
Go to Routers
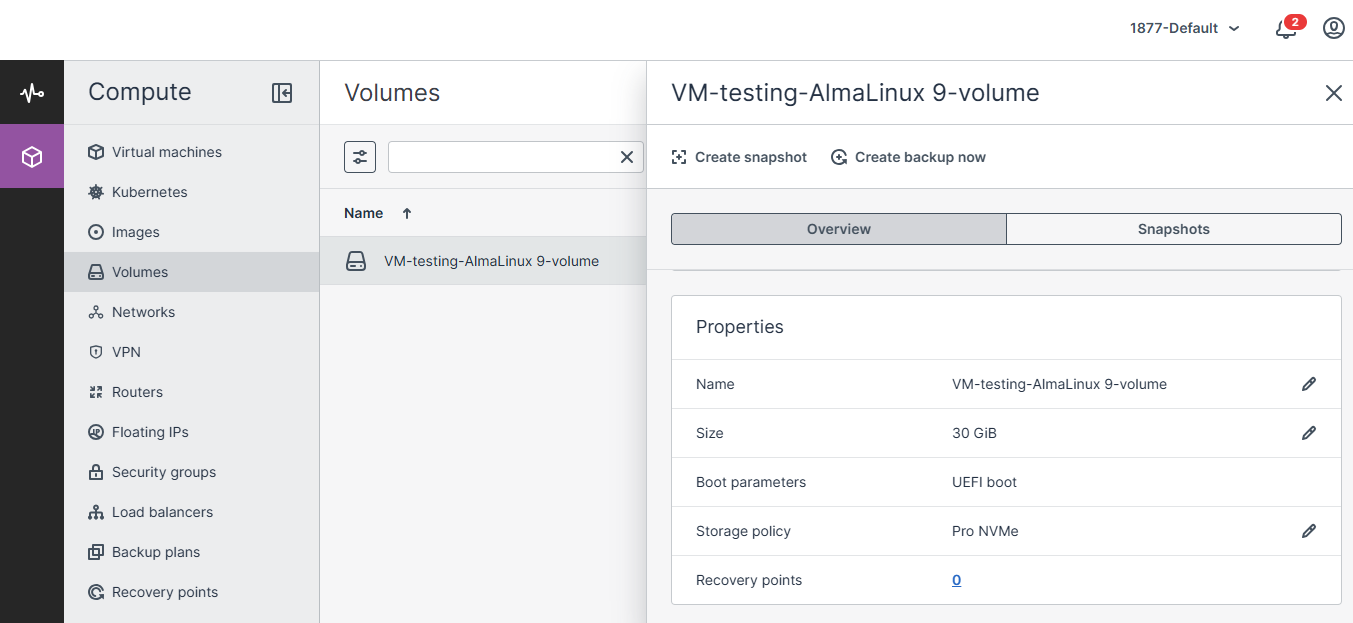tap(192, 392)
